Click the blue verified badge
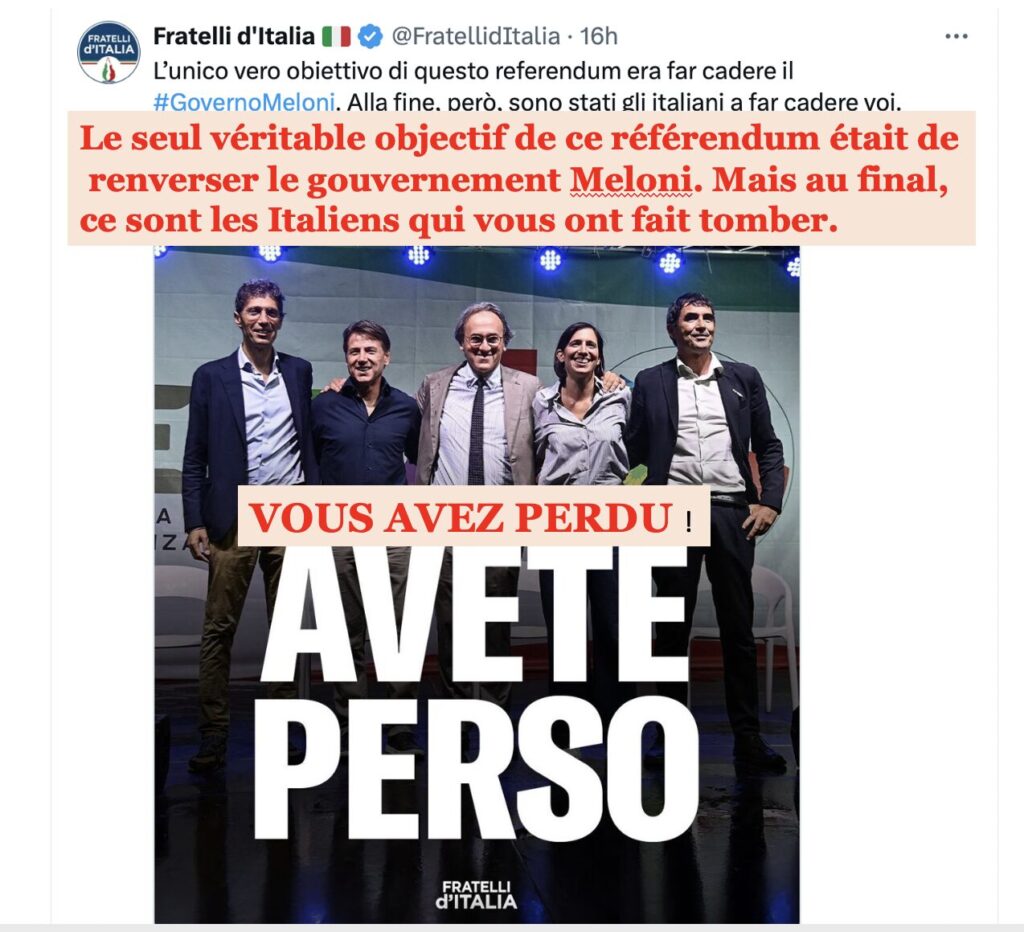This screenshot has height=932, width=1024. tap(370, 36)
